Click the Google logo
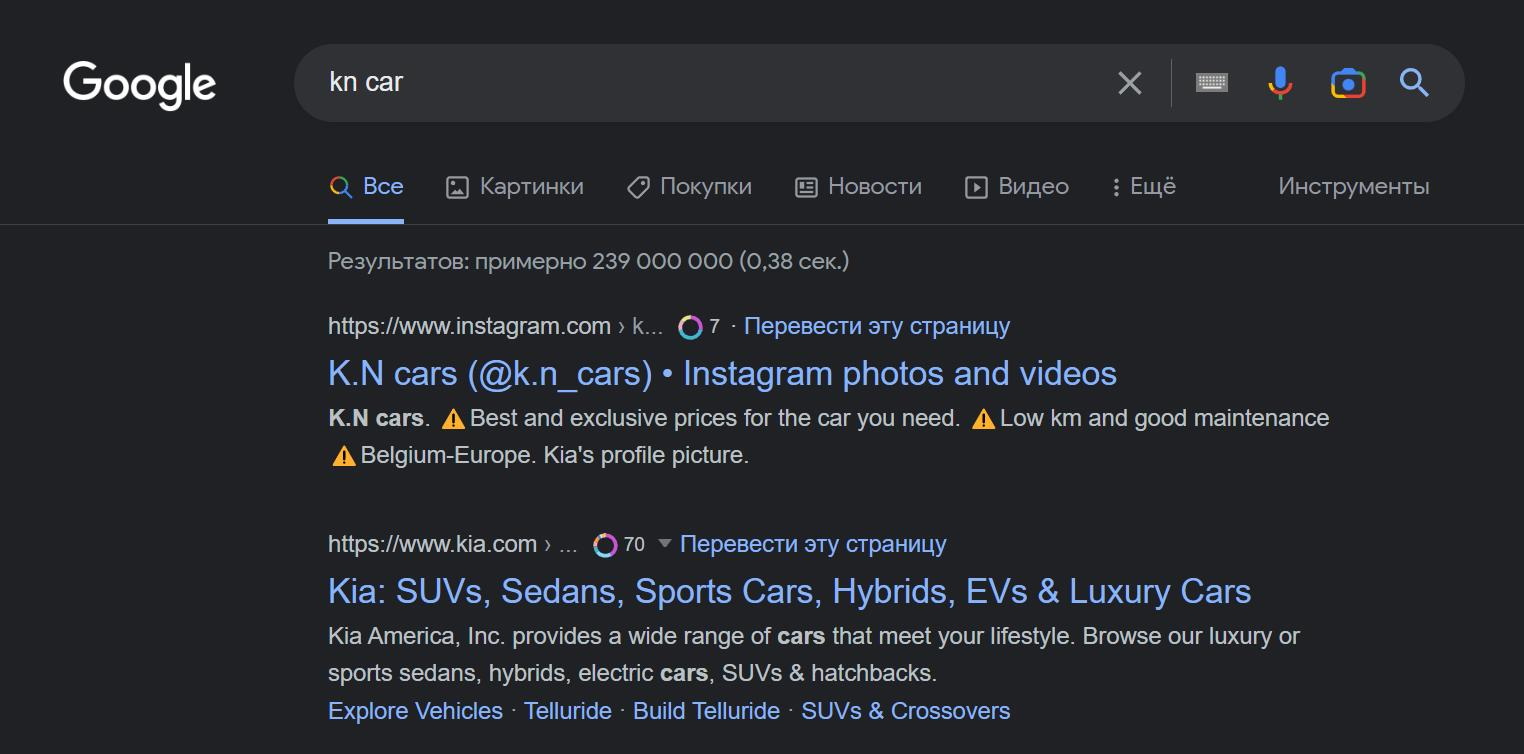Viewport: 1524px width, 754px height. 139,84
